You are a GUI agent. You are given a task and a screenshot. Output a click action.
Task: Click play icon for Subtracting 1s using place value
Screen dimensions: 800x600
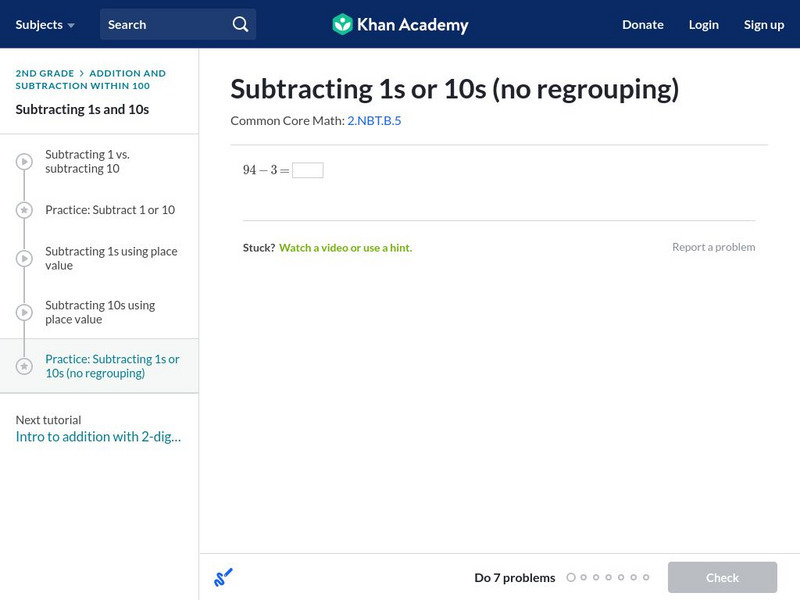(24, 259)
